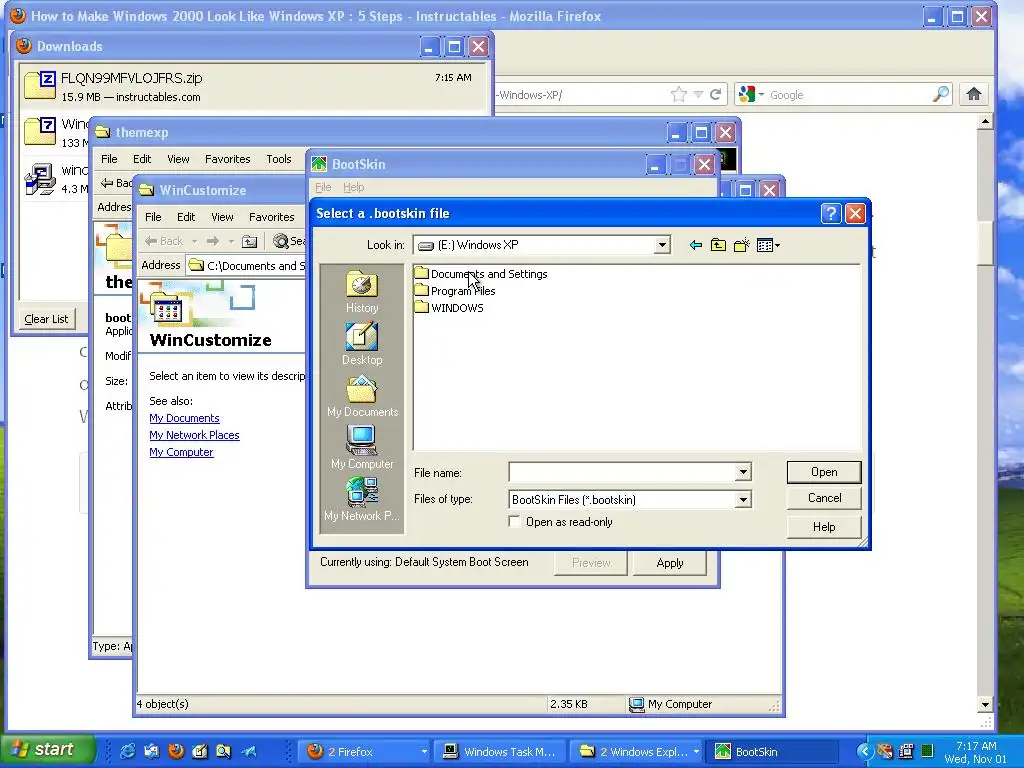The image size is (1024, 768).
Task: Click into the File name field
Action: [622, 472]
